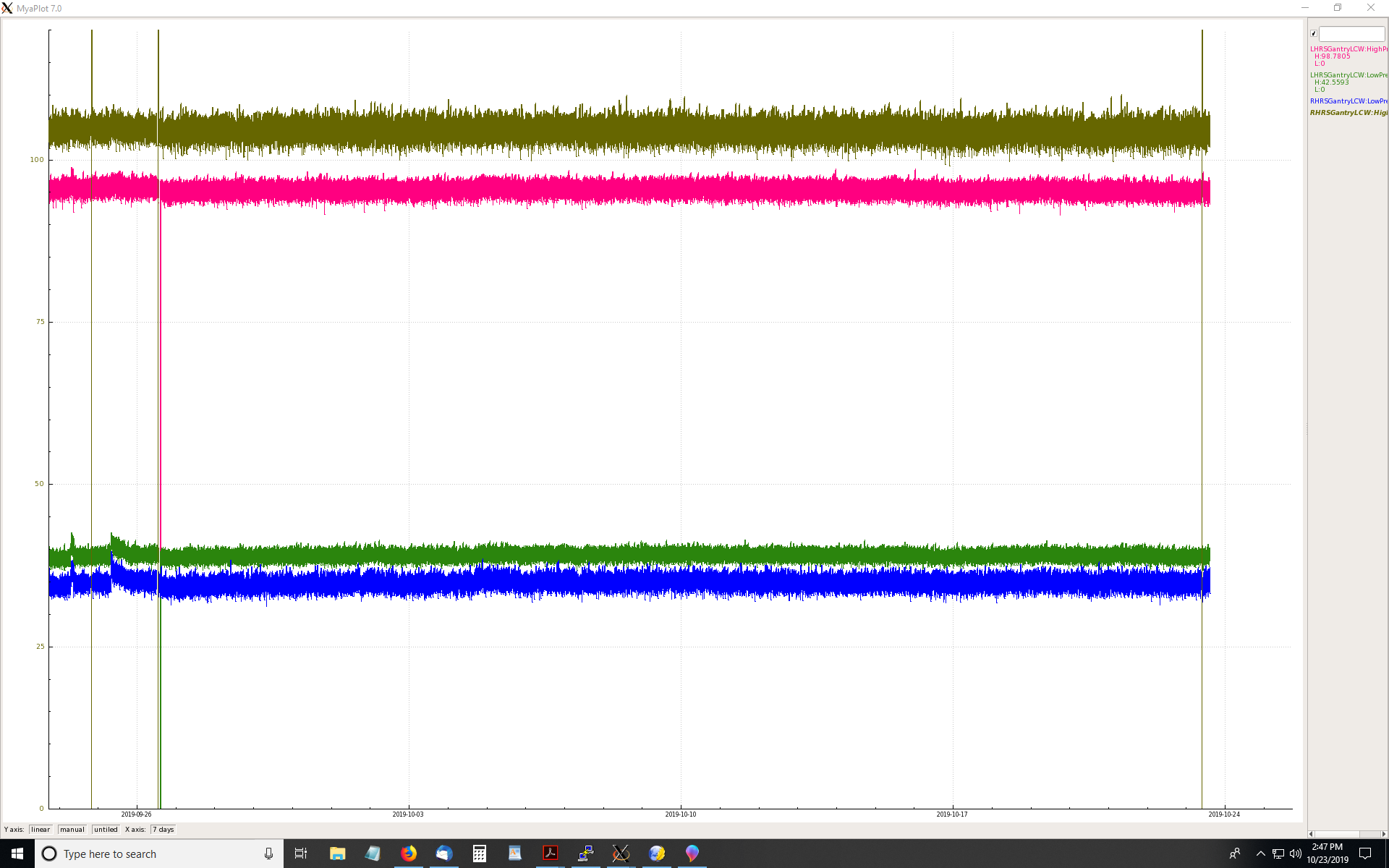
Task: Open the document editor taskbar icon
Action: pyautogui.click(x=514, y=854)
